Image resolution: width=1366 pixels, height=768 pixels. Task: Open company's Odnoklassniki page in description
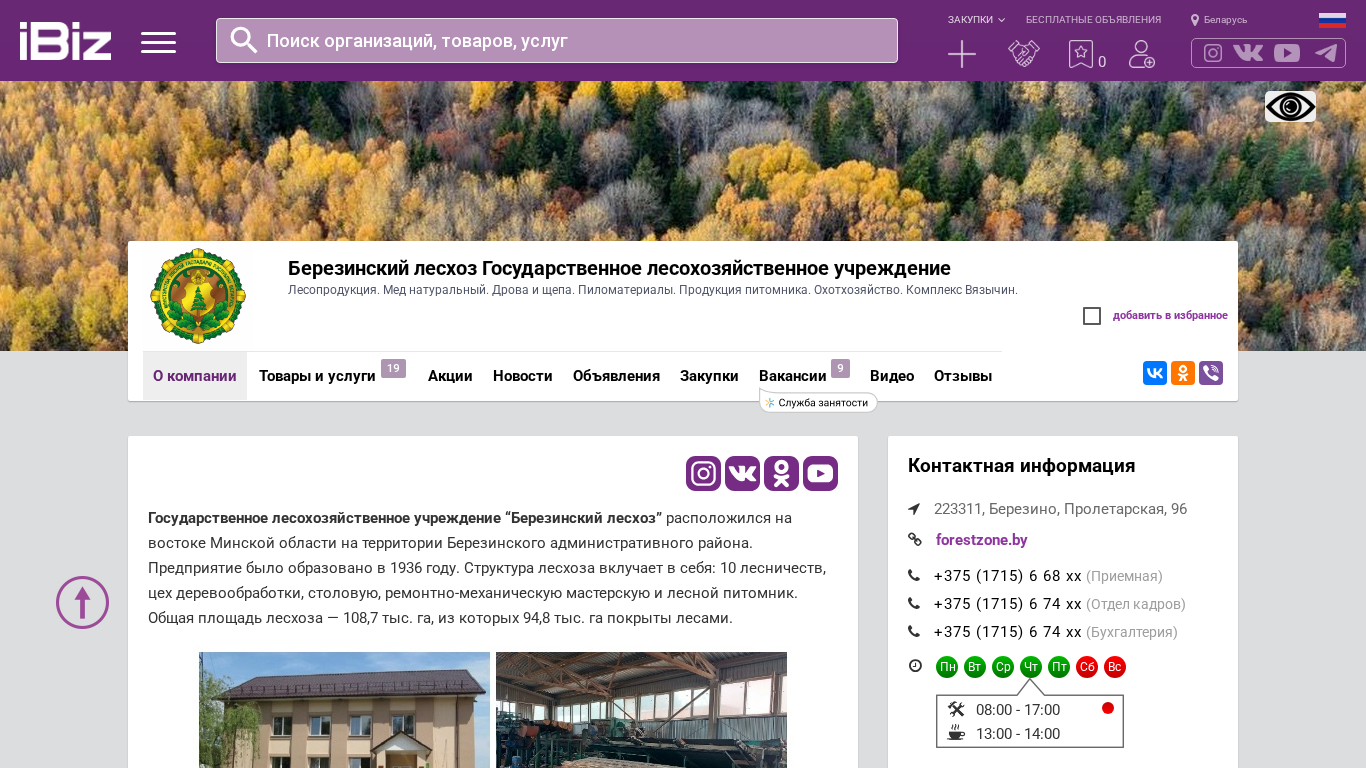tap(781, 474)
